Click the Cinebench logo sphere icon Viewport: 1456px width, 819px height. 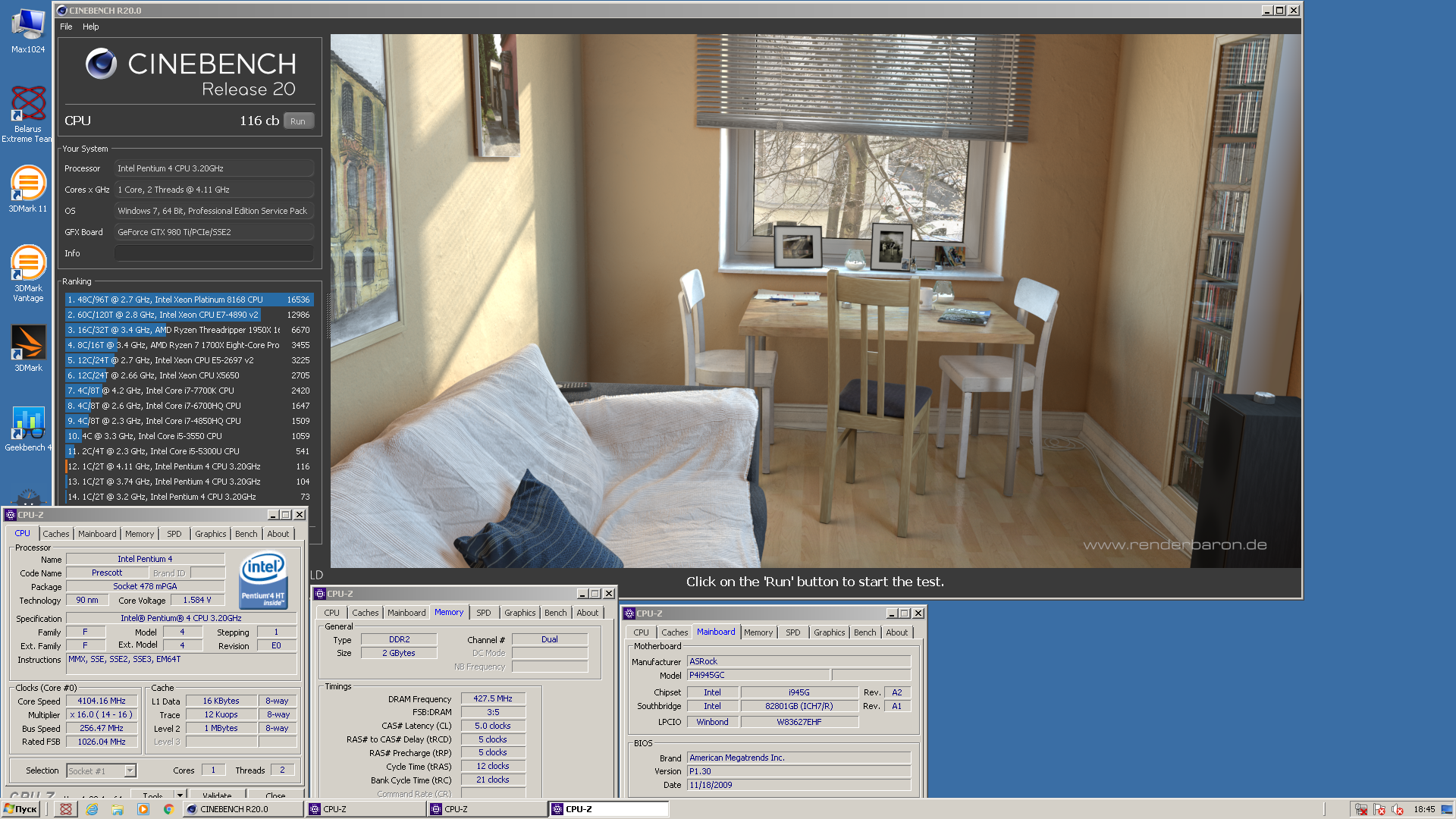click(101, 64)
